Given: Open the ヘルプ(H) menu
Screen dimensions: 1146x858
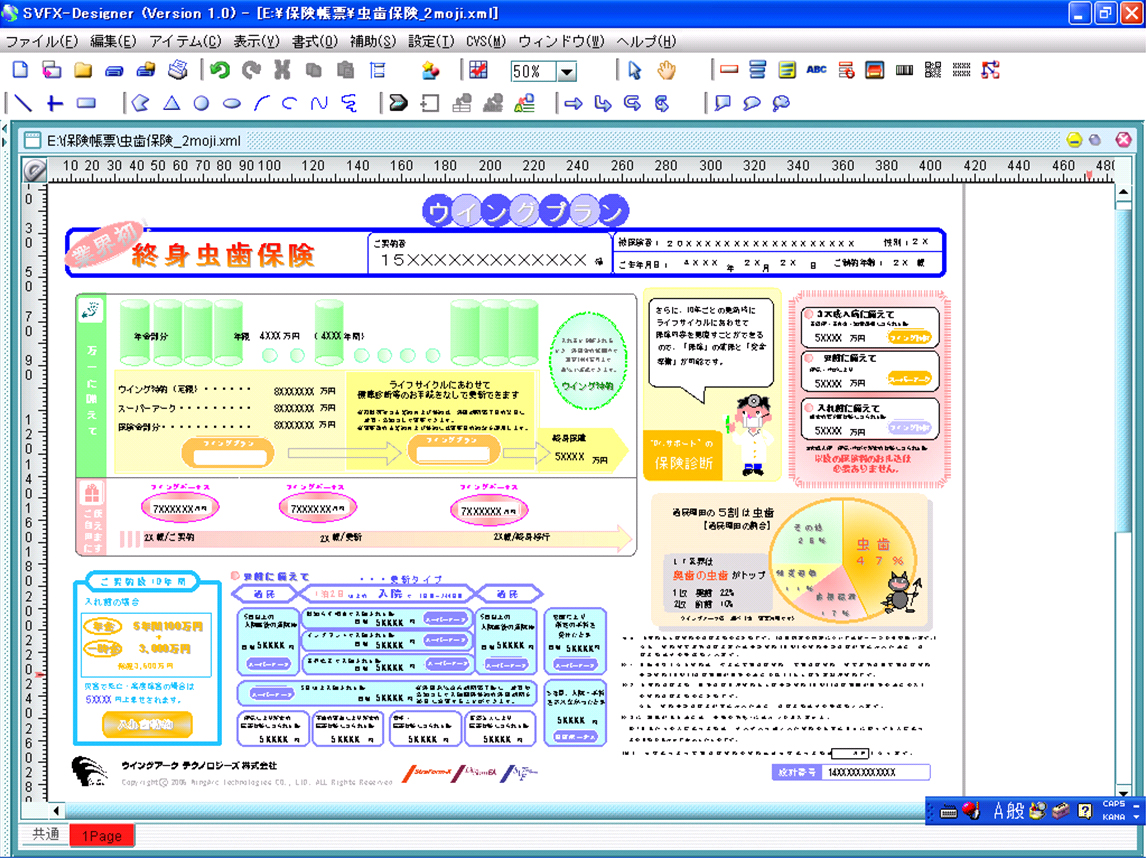Looking at the screenshot, I should pyautogui.click(x=647, y=41).
